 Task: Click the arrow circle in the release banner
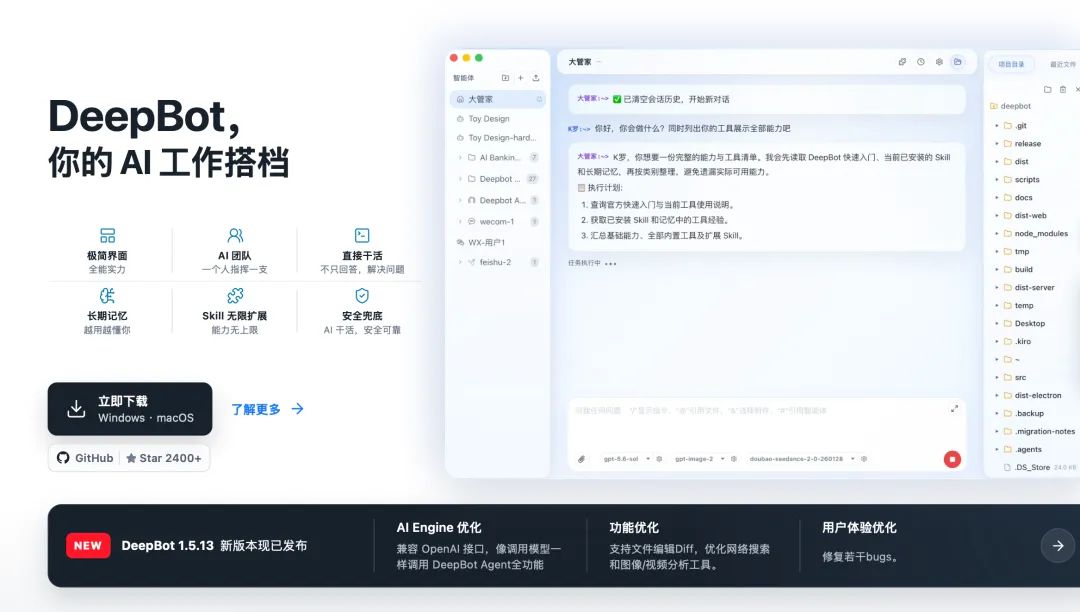(1058, 546)
